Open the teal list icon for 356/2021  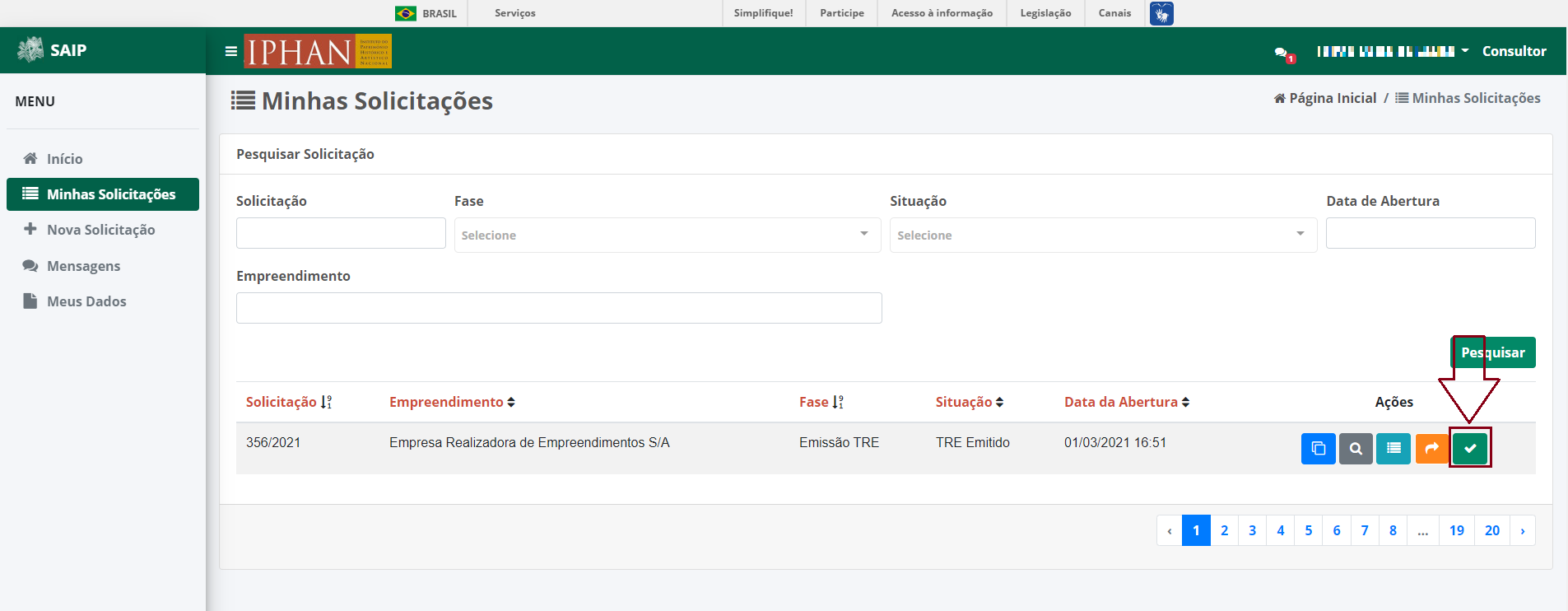tap(1394, 449)
